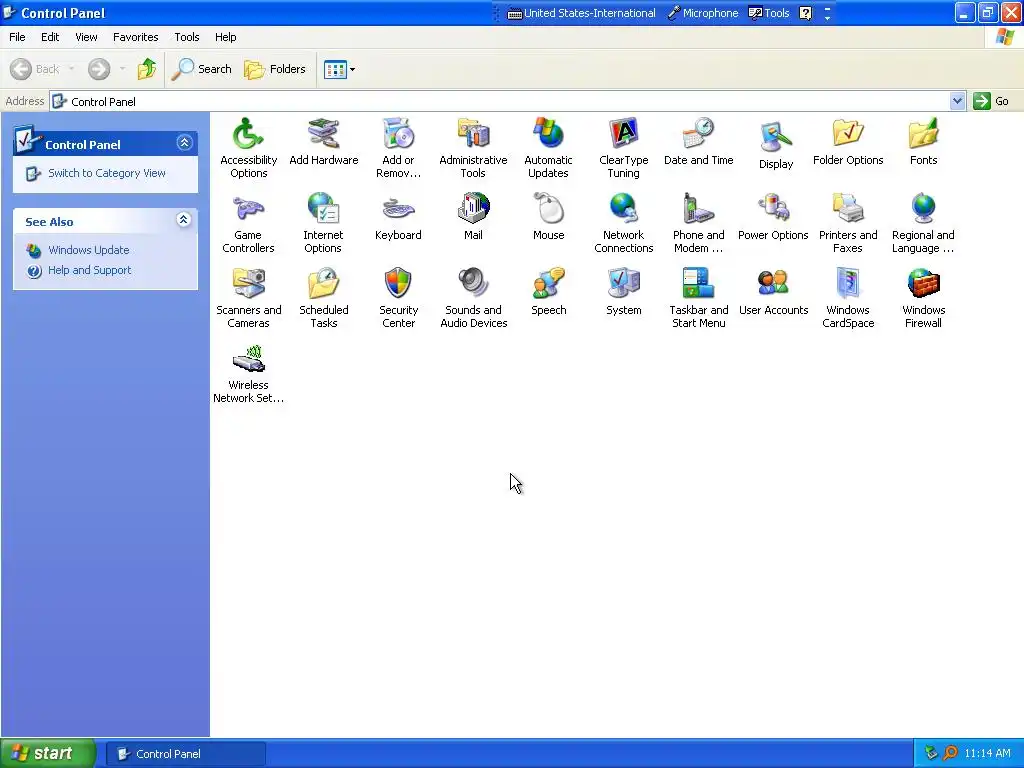Select Windows CardSpace icon
The height and width of the screenshot is (768, 1024).
point(848,284)
